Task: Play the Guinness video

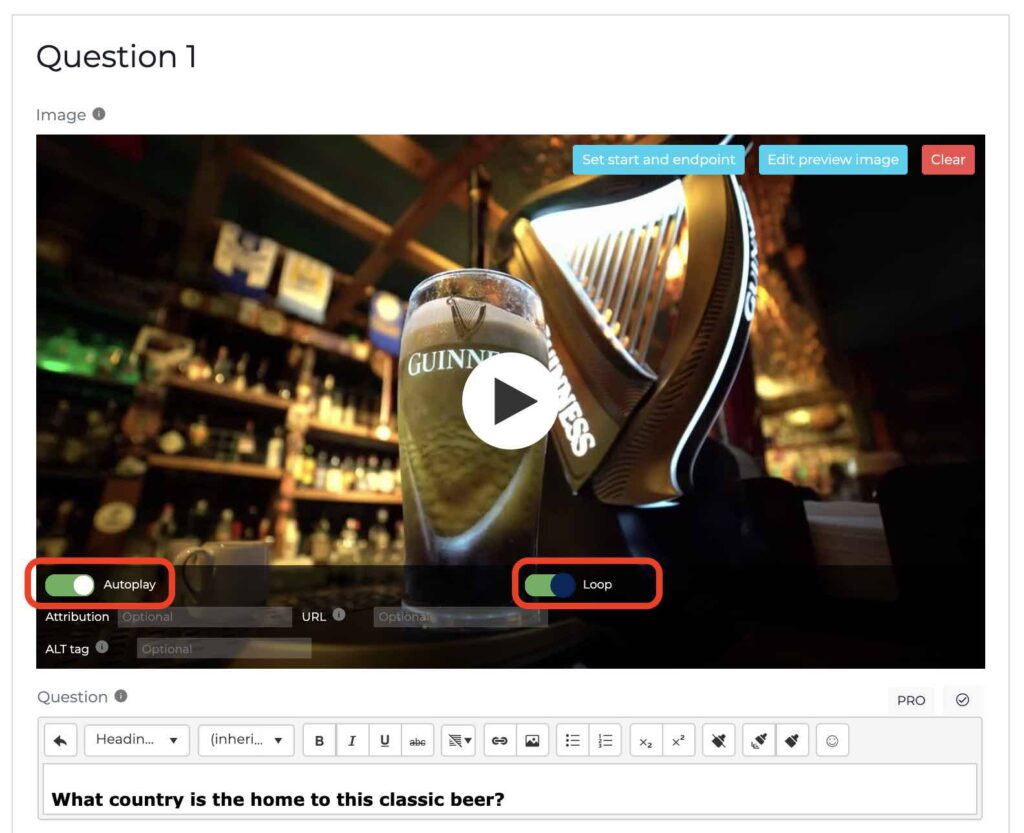Action: point(510,401)
